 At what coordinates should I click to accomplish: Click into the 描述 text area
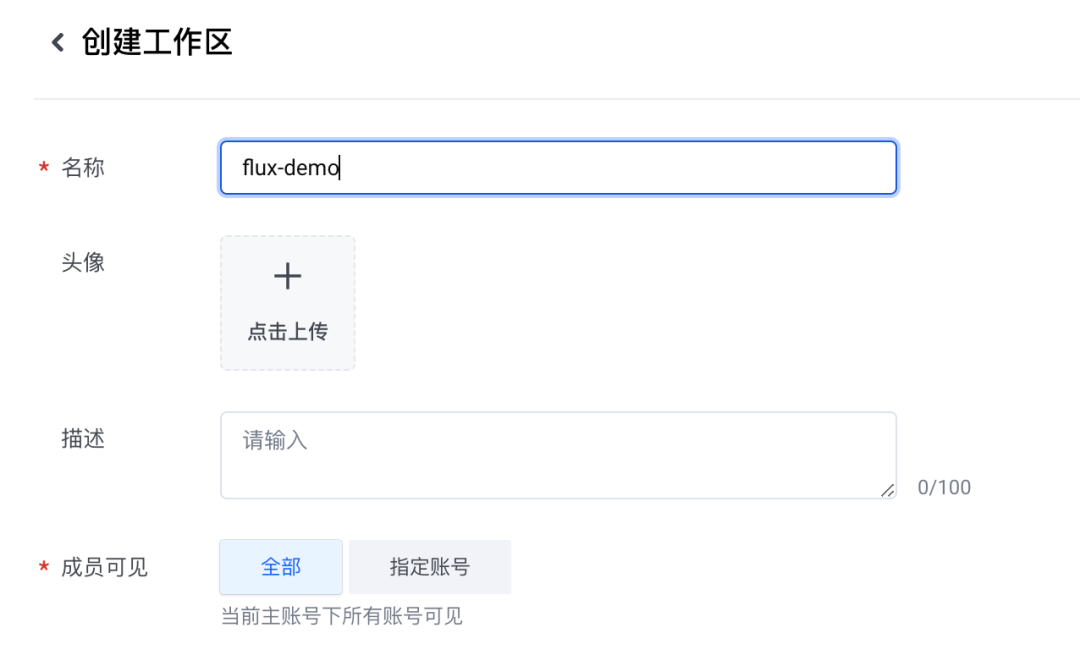[558, 465]
